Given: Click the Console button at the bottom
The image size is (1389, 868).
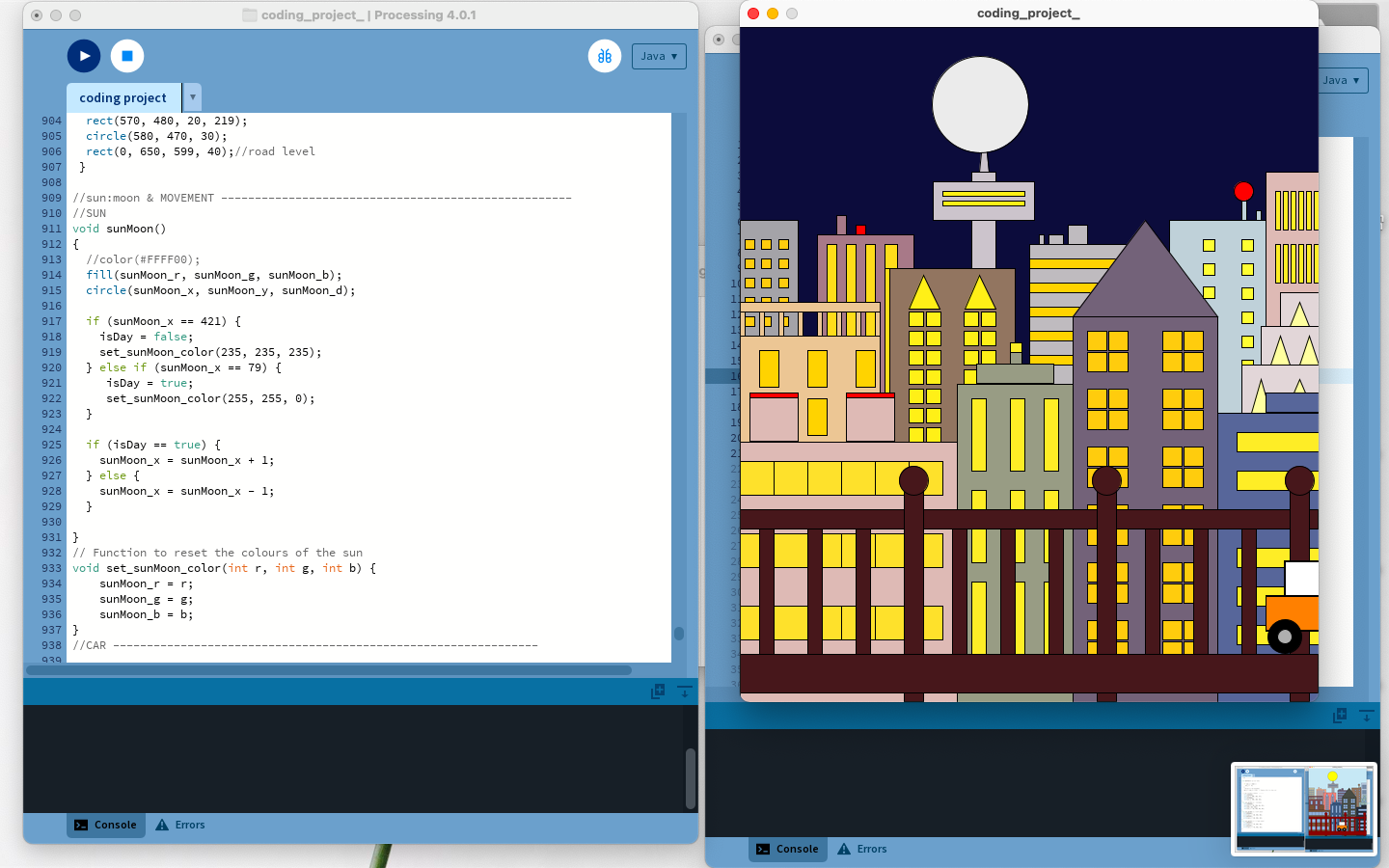Looking at the screenshot, I should (105, 825).
